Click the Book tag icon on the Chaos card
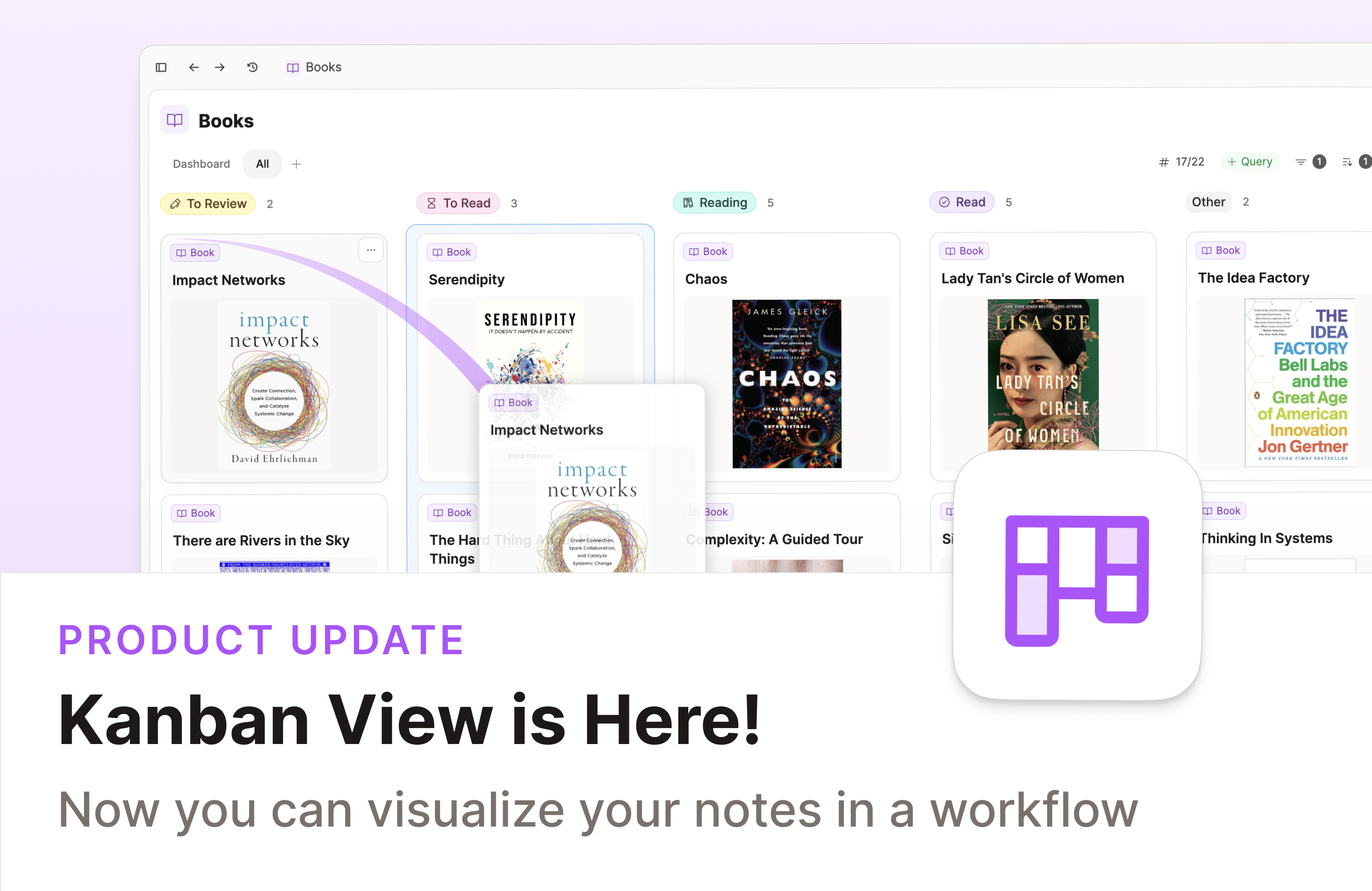This screenshot has width=1372, height=891. point(694,251)
